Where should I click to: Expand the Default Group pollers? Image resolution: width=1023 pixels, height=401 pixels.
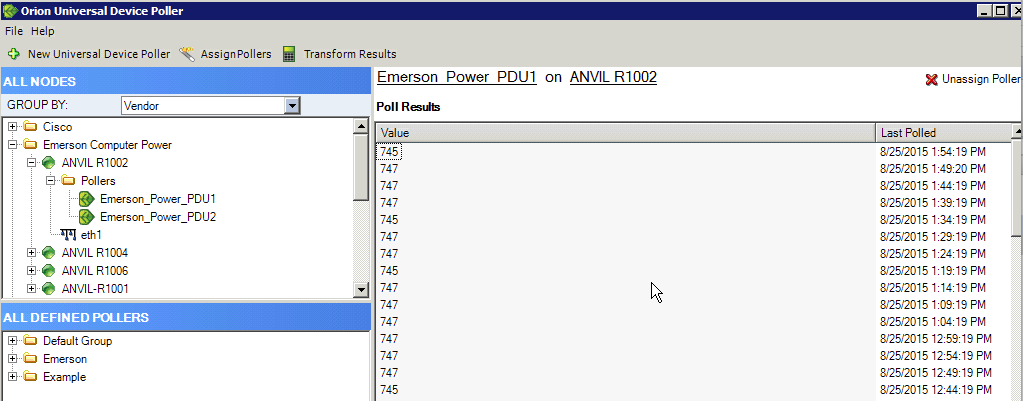12,341
